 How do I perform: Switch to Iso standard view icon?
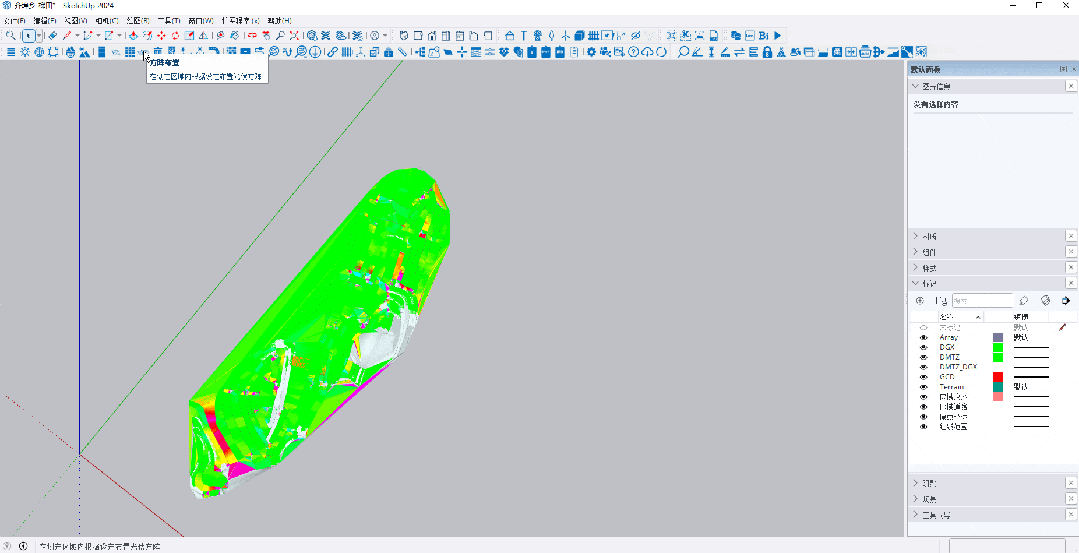click(x=403, y=35)
